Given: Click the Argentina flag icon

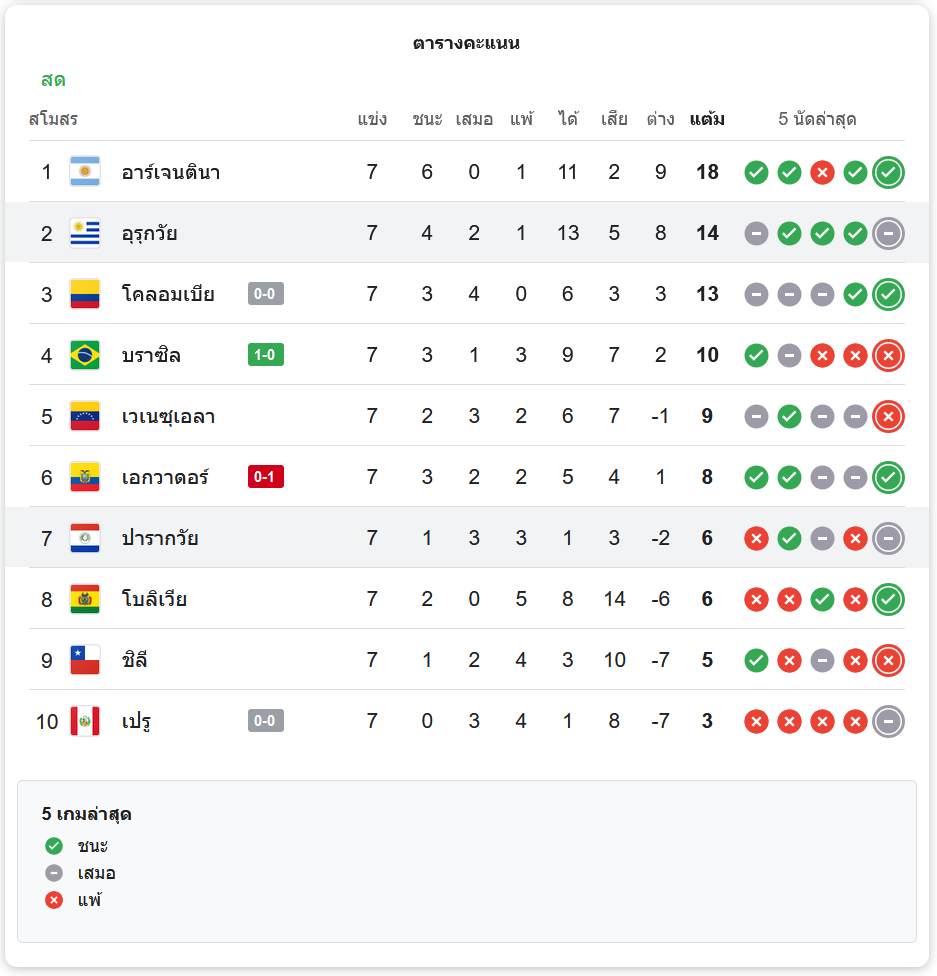Looking at the screenshot, I should [x=85, y=172].
